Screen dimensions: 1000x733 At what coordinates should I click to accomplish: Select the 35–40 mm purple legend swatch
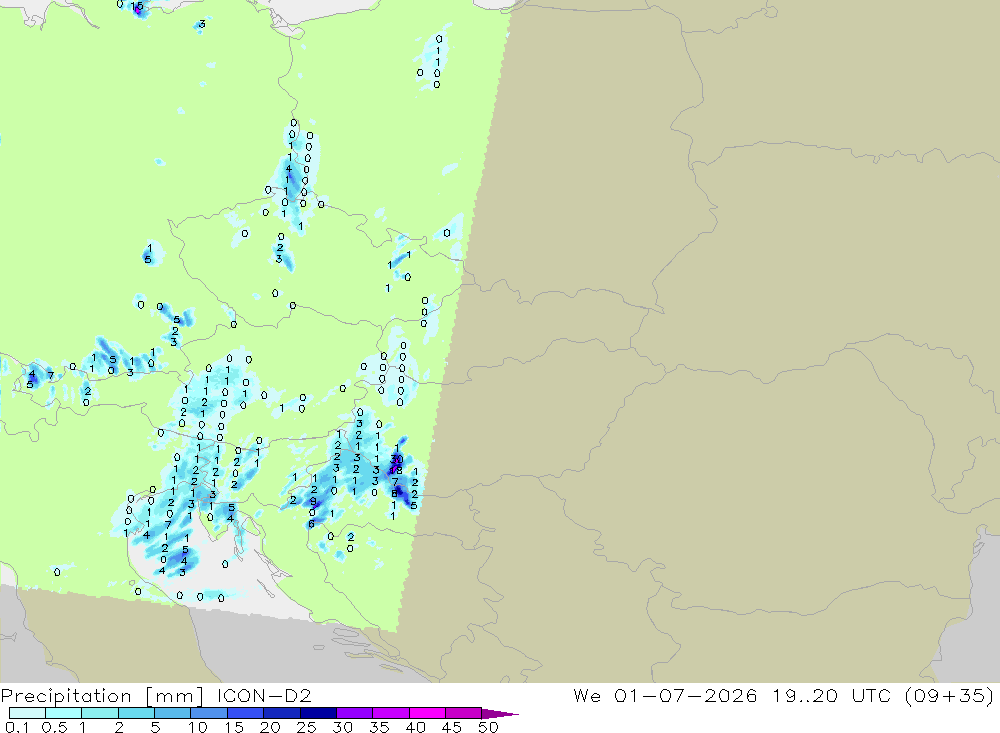point(390,713)
